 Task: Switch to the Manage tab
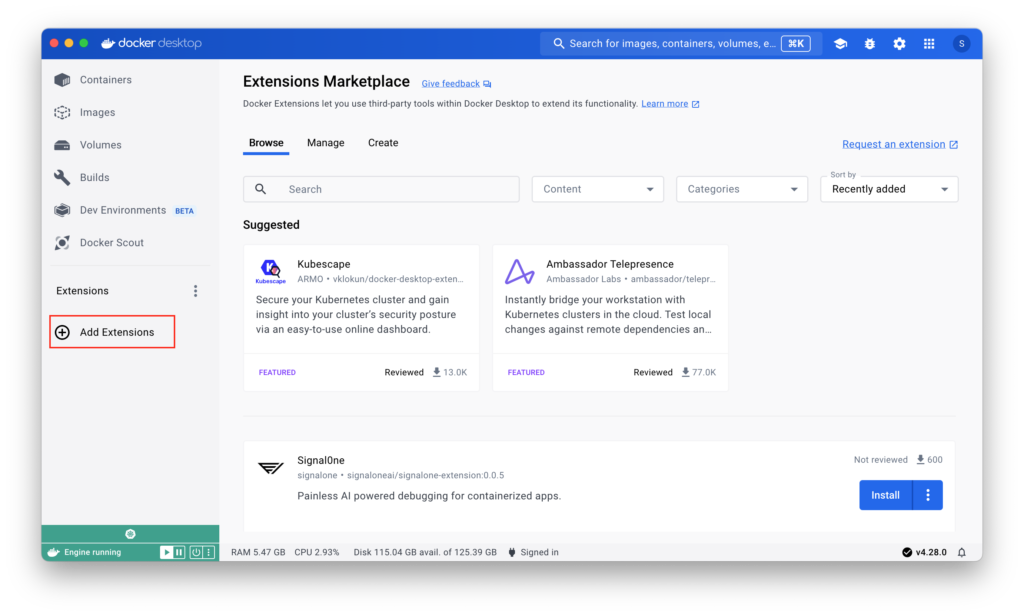325,143
